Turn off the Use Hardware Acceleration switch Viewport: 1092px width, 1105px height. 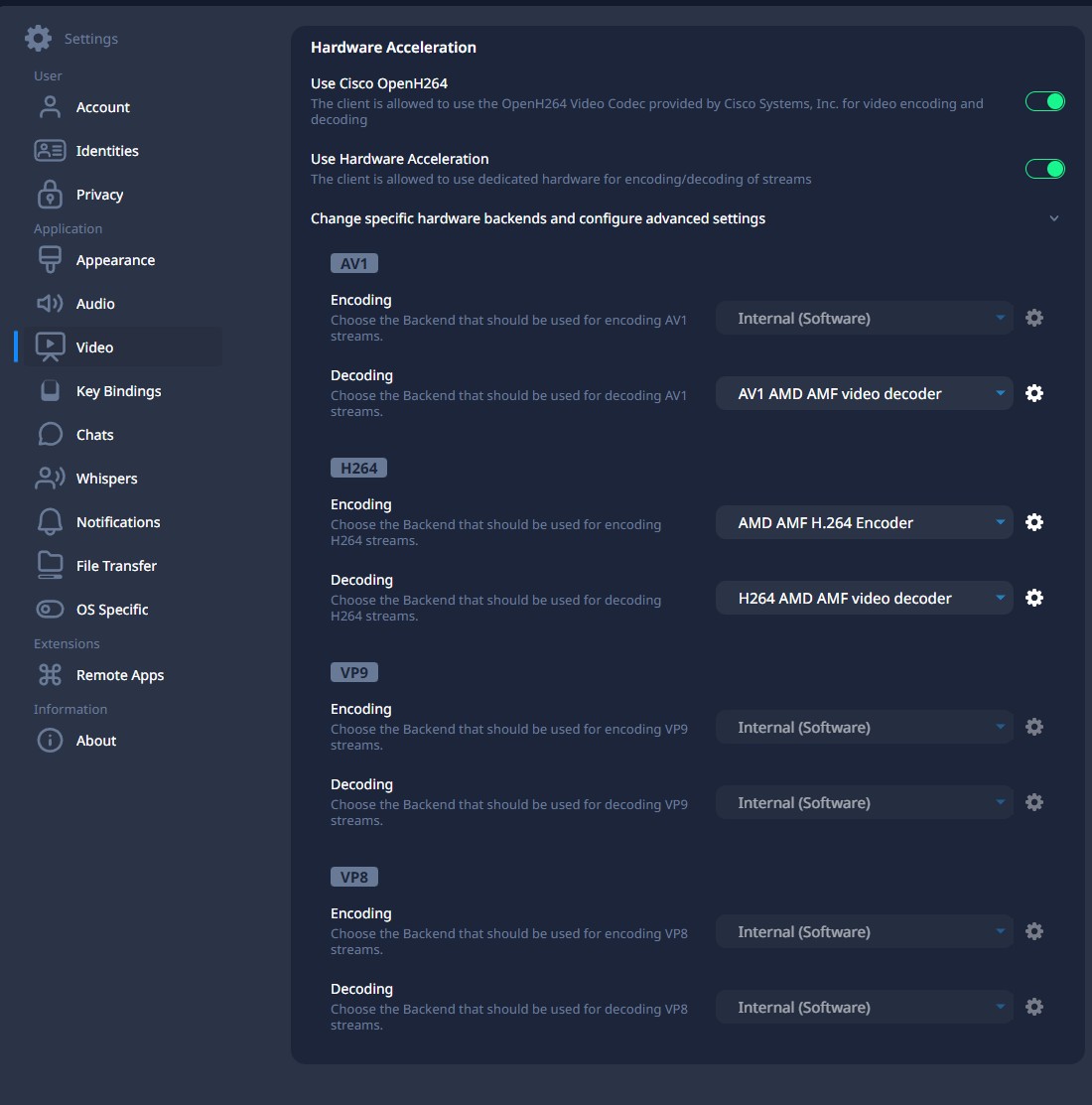[x=1044, y=169]
